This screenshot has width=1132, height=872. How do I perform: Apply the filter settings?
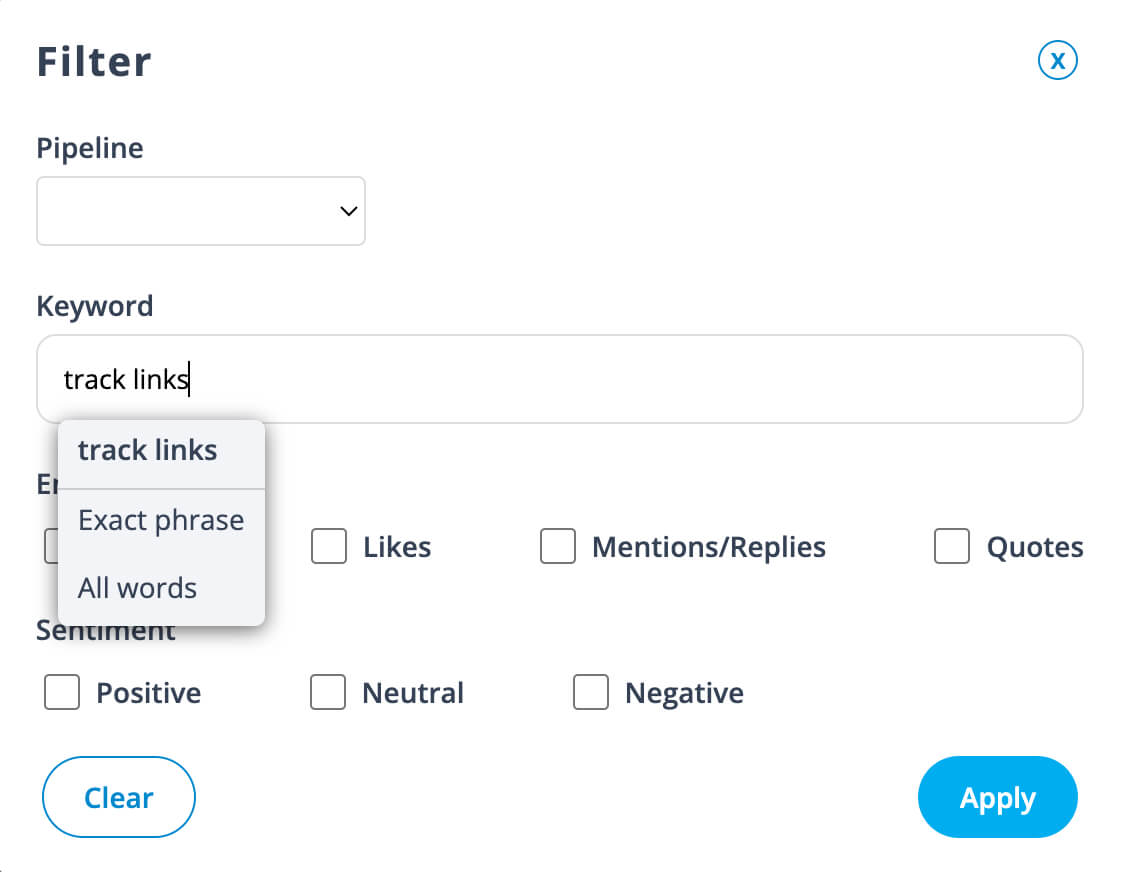[997, 797]
